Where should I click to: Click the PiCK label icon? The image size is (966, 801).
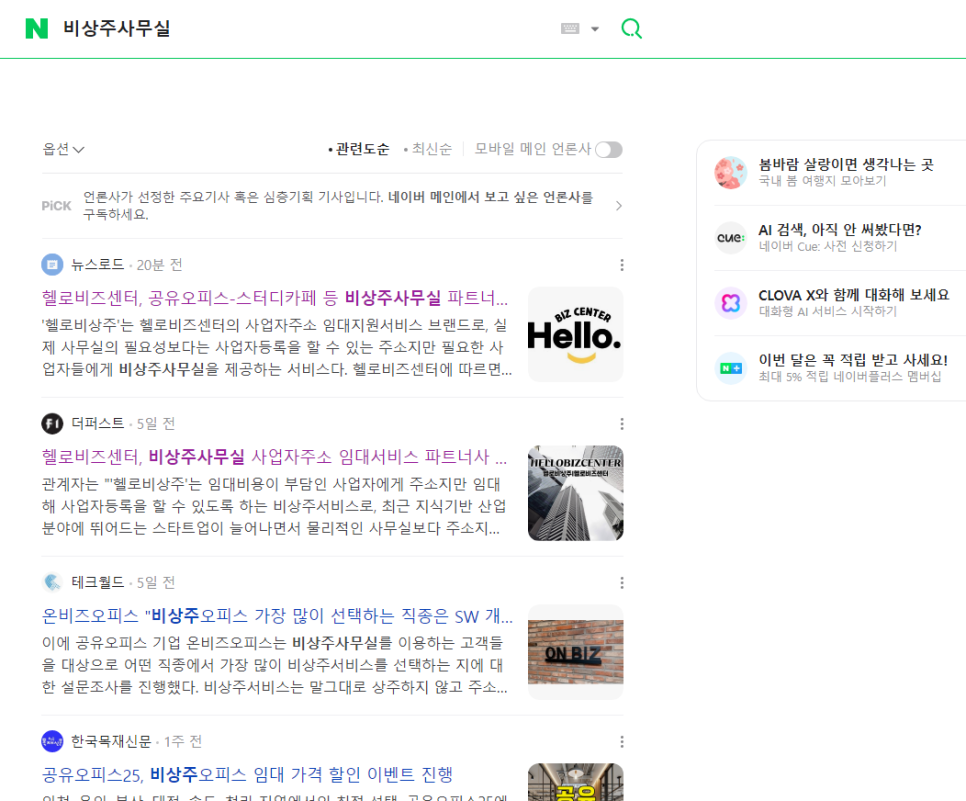[x=56, y=206]
